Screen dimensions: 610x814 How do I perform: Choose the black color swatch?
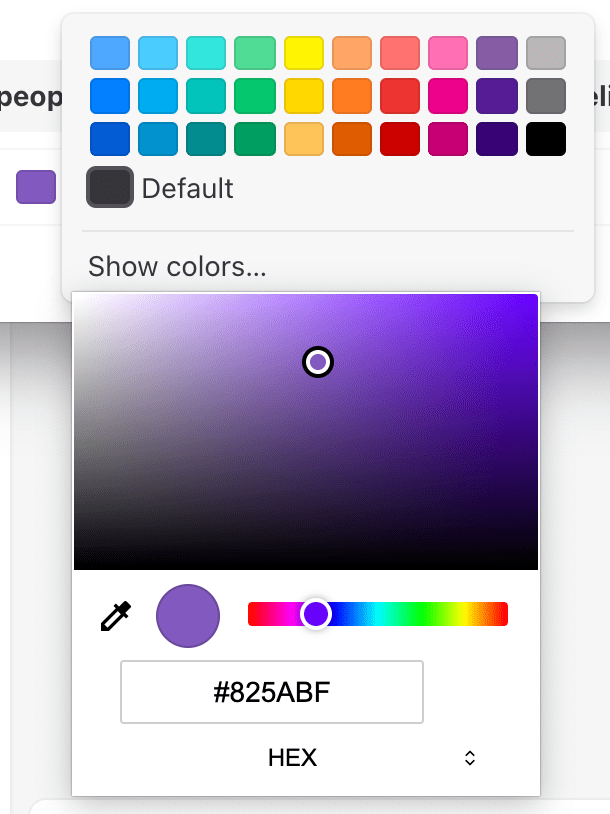click(546, 140)
